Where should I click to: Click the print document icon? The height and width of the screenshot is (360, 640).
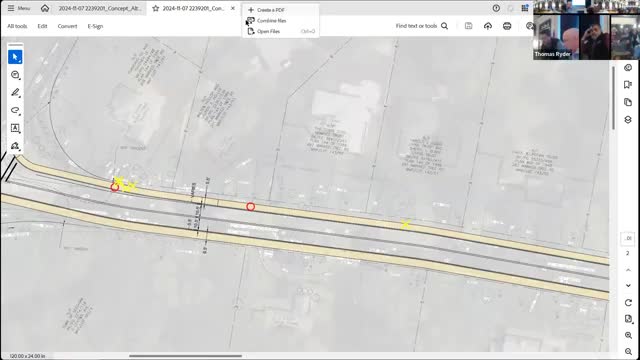(507, 26)
